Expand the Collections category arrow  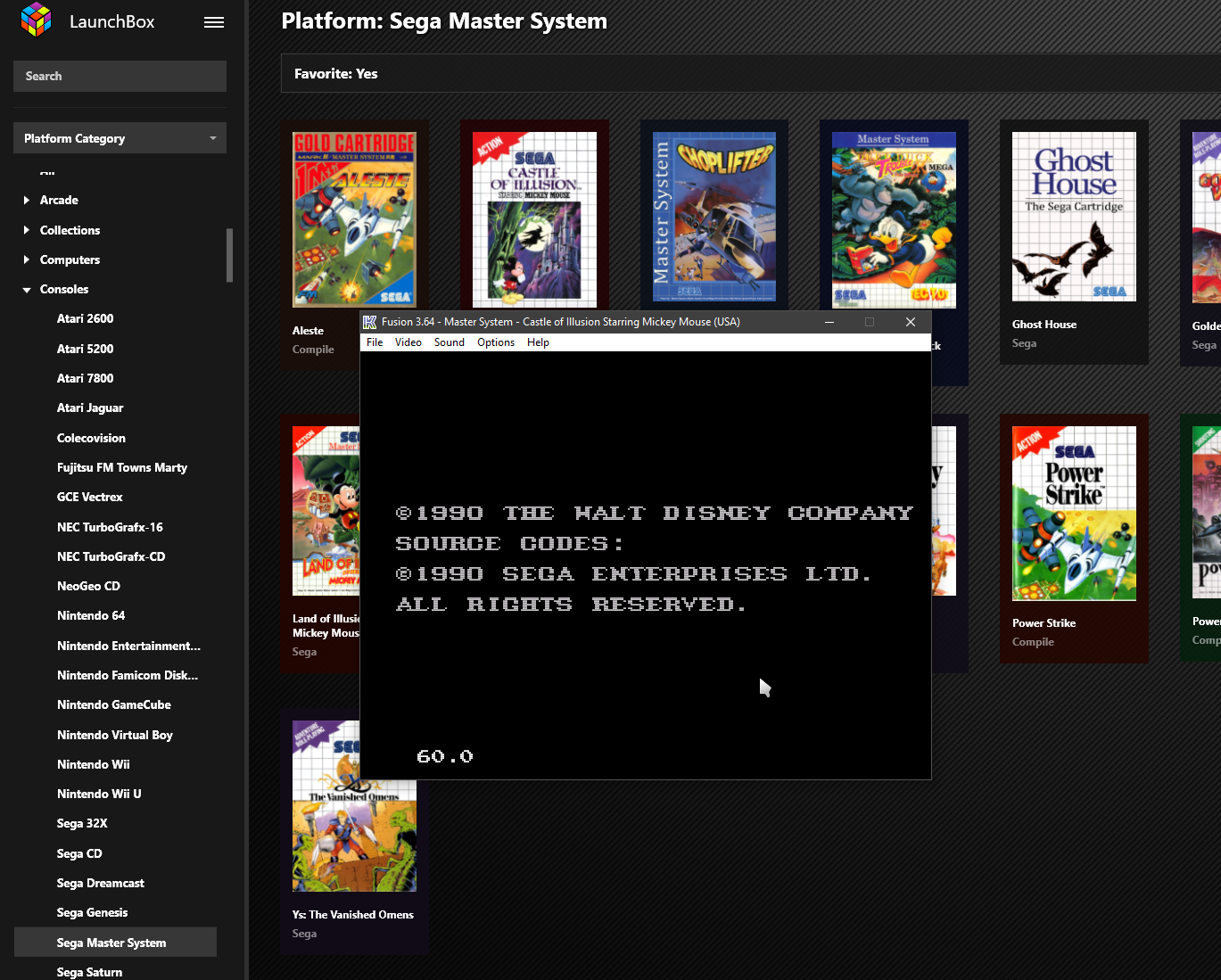point(27,230)
